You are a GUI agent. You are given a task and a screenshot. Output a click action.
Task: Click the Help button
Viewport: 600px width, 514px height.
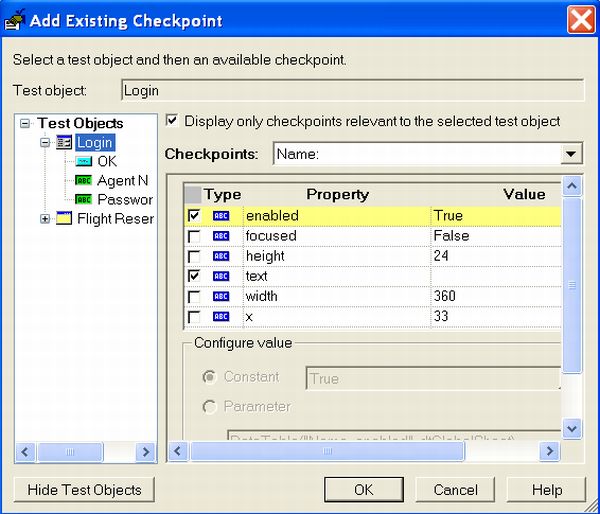tap(547, 490)
